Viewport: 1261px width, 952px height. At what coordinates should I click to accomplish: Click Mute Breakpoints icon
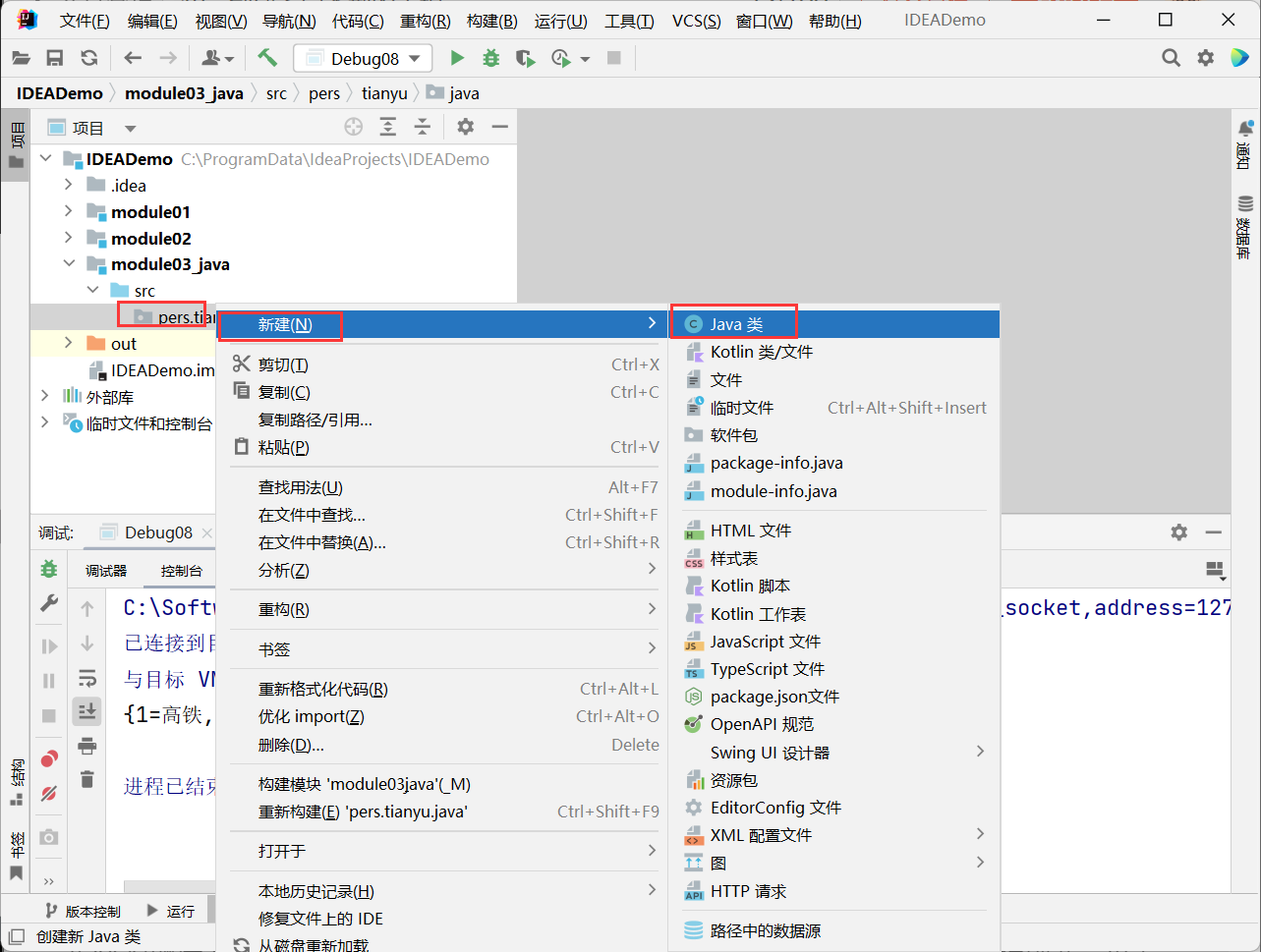[48, 794]
